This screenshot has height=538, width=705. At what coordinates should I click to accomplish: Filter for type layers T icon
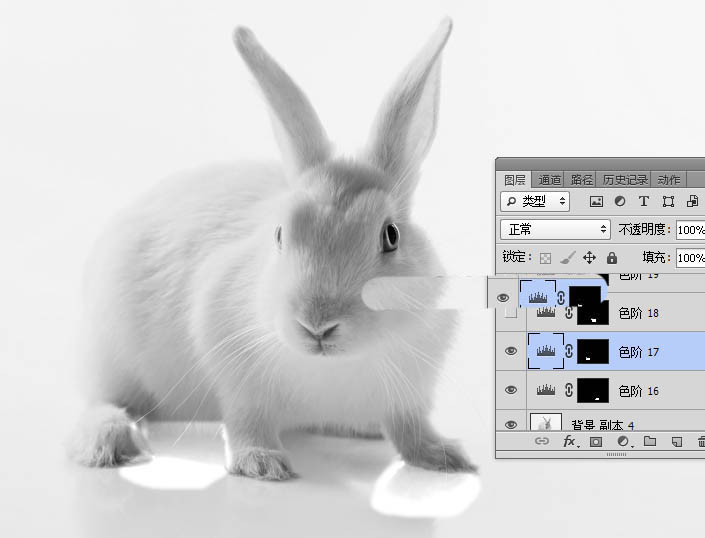click(644, 201)
